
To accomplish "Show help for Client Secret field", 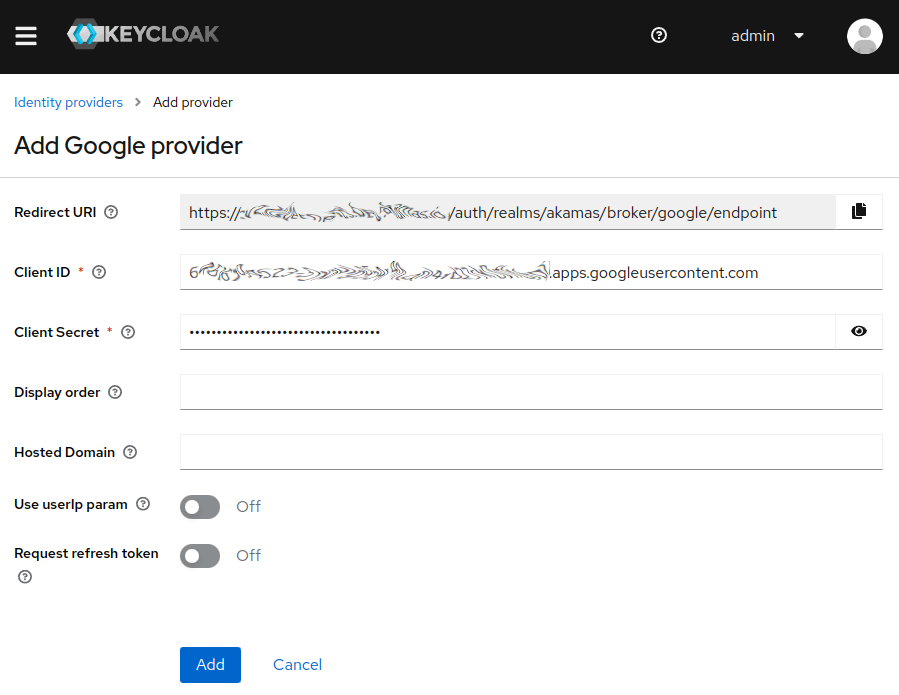I will 128,332.
